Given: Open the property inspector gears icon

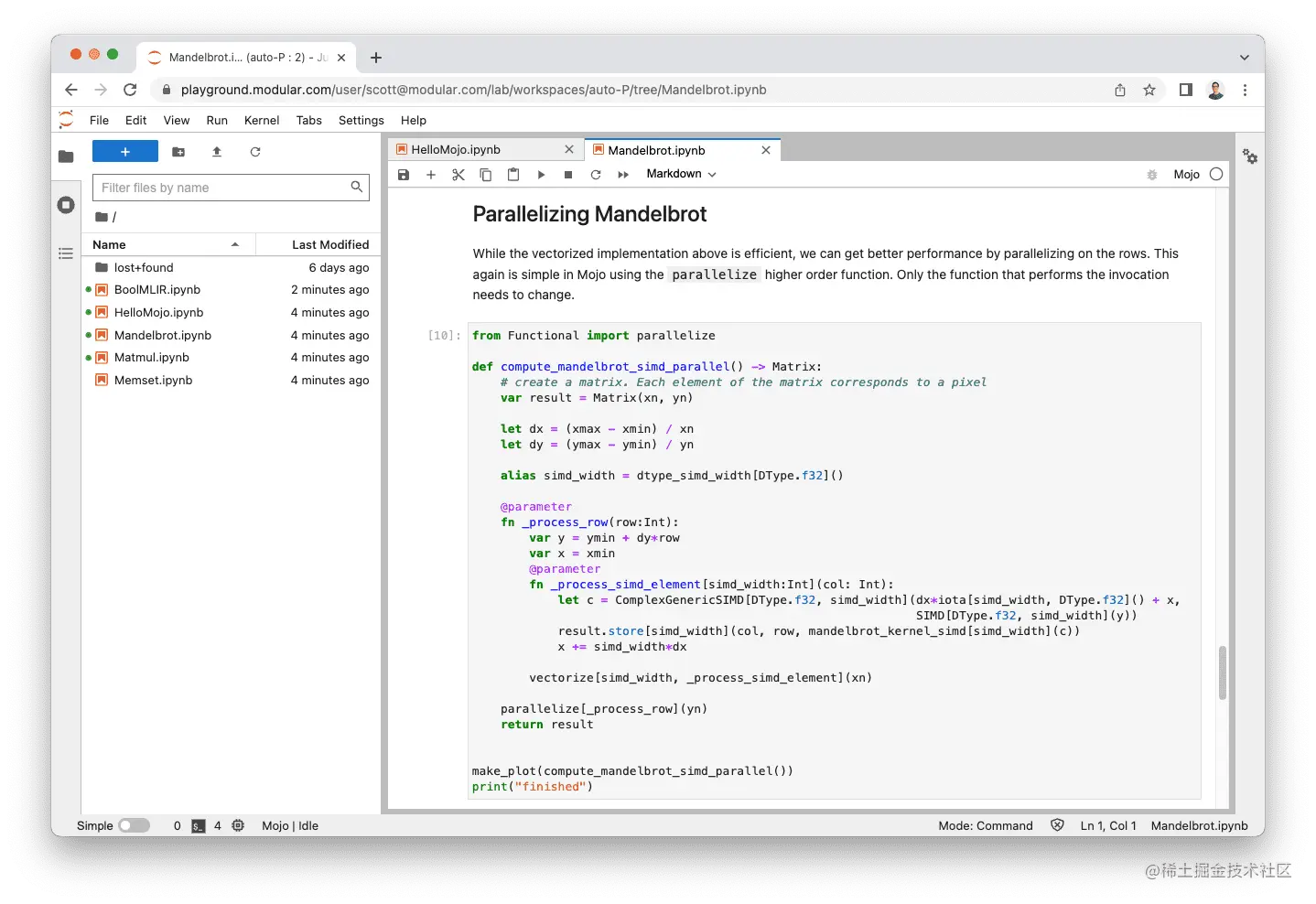Looking at the screenshot, I should [x=1250, y=156].
